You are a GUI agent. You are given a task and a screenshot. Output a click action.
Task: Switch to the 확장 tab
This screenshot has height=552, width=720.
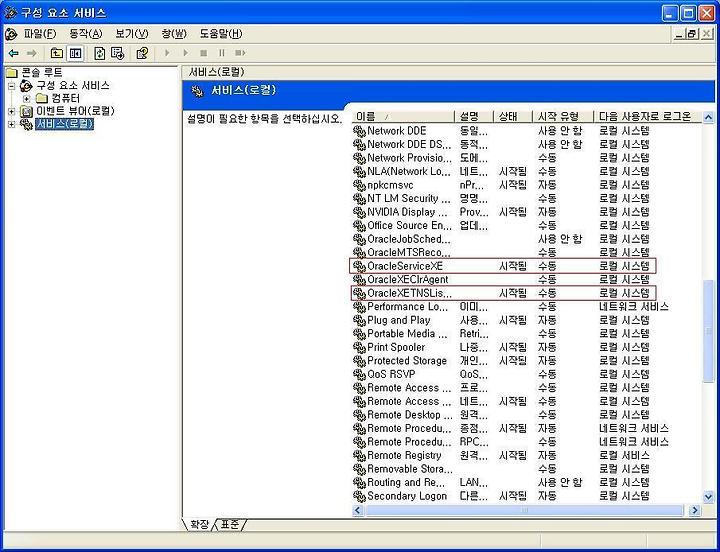[199, 524]
